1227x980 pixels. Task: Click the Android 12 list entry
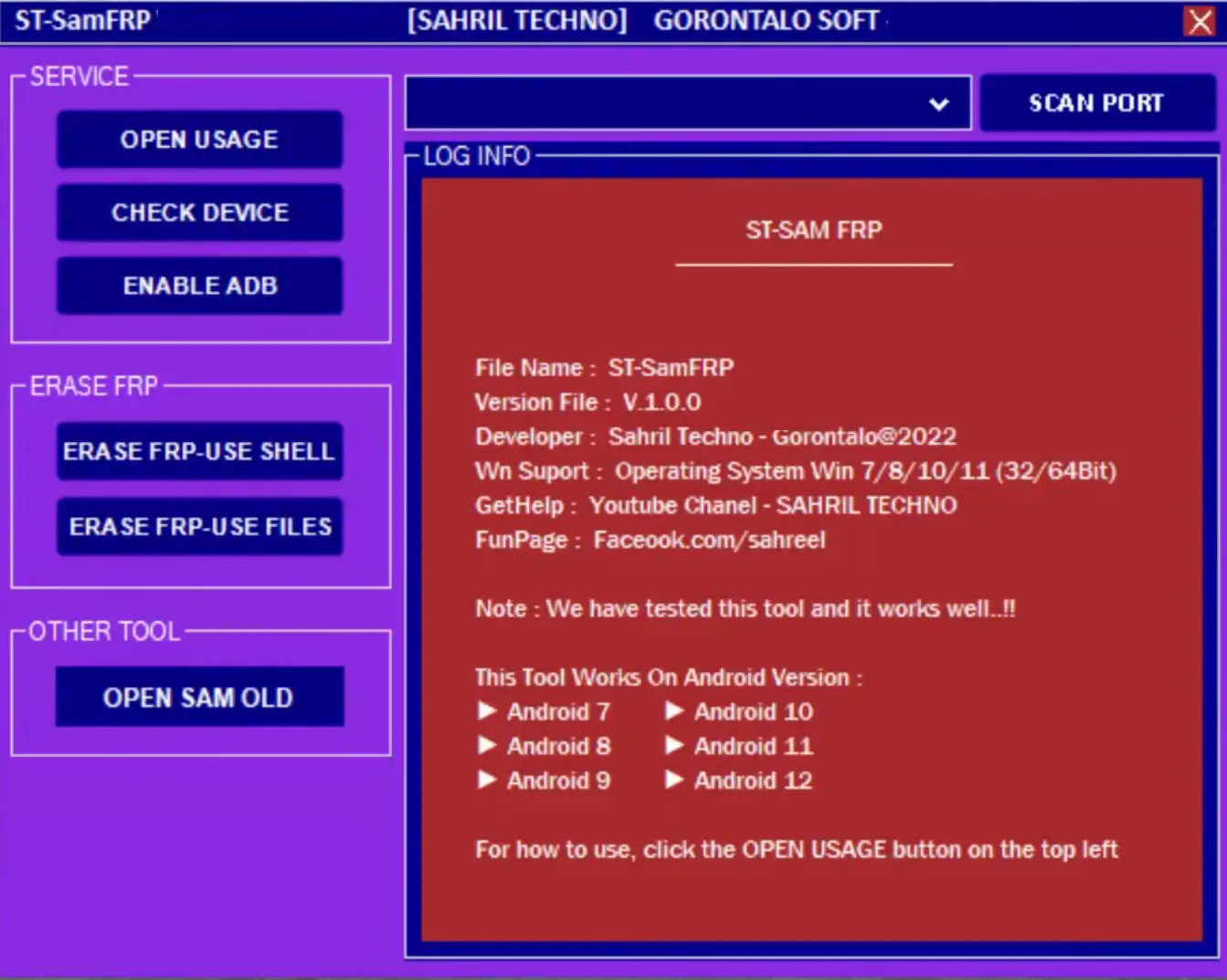[x=739, y=780]
